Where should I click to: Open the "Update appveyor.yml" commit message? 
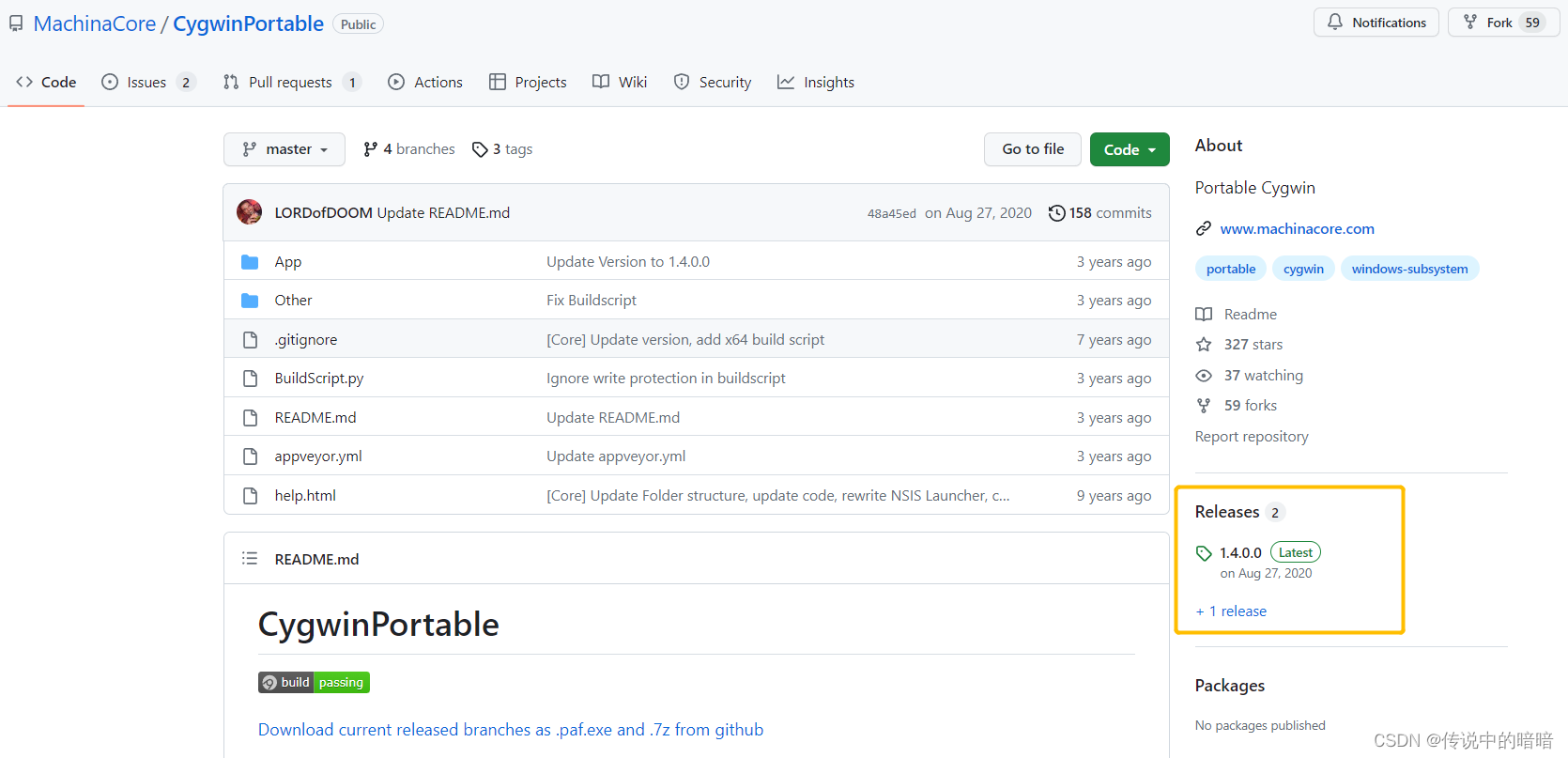click(616, 456)
